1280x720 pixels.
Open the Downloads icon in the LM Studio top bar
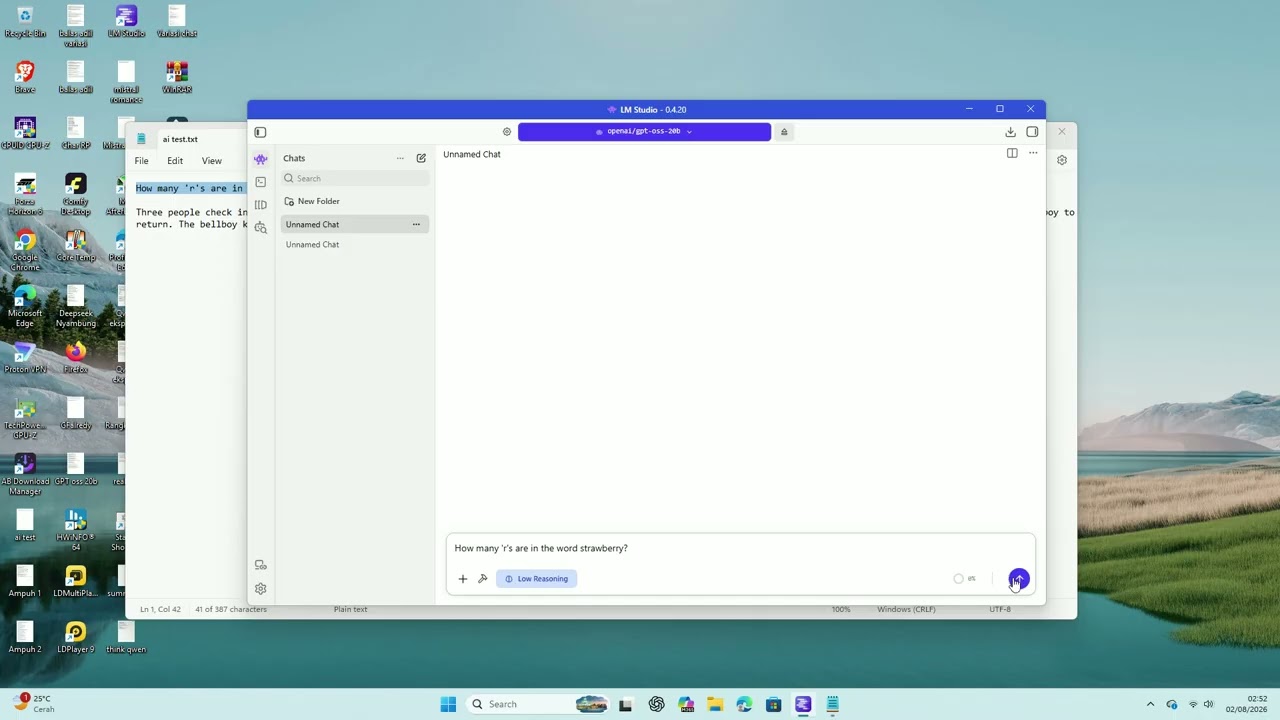click(x=1010, y=132)
